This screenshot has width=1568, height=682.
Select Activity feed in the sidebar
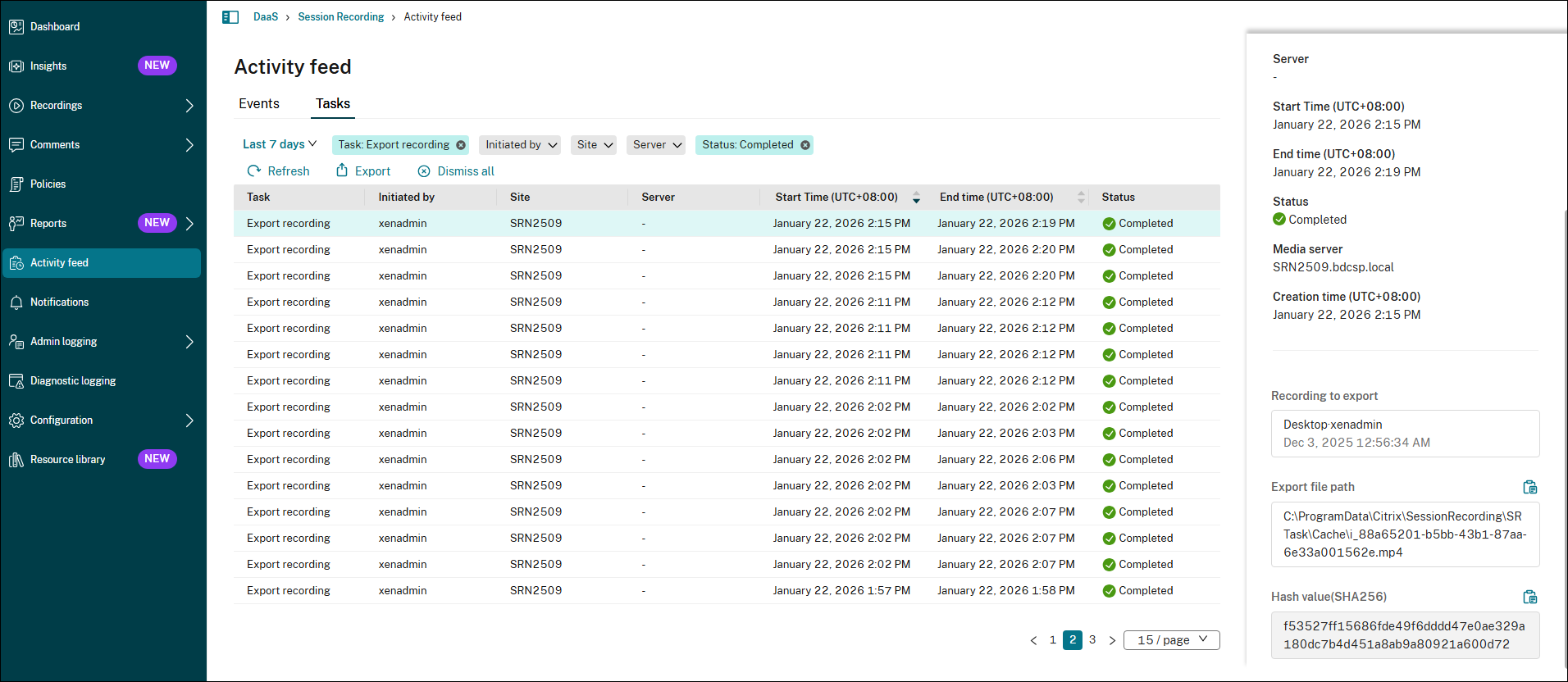click(x=102, y=263)
